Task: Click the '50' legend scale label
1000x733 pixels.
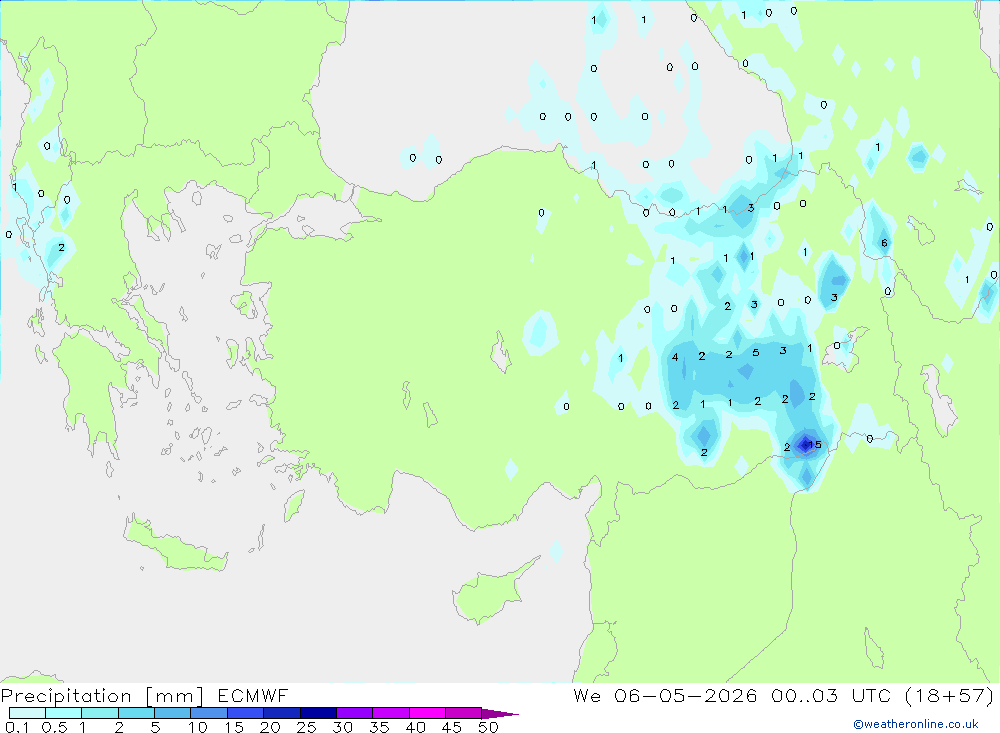Action: 488,727
